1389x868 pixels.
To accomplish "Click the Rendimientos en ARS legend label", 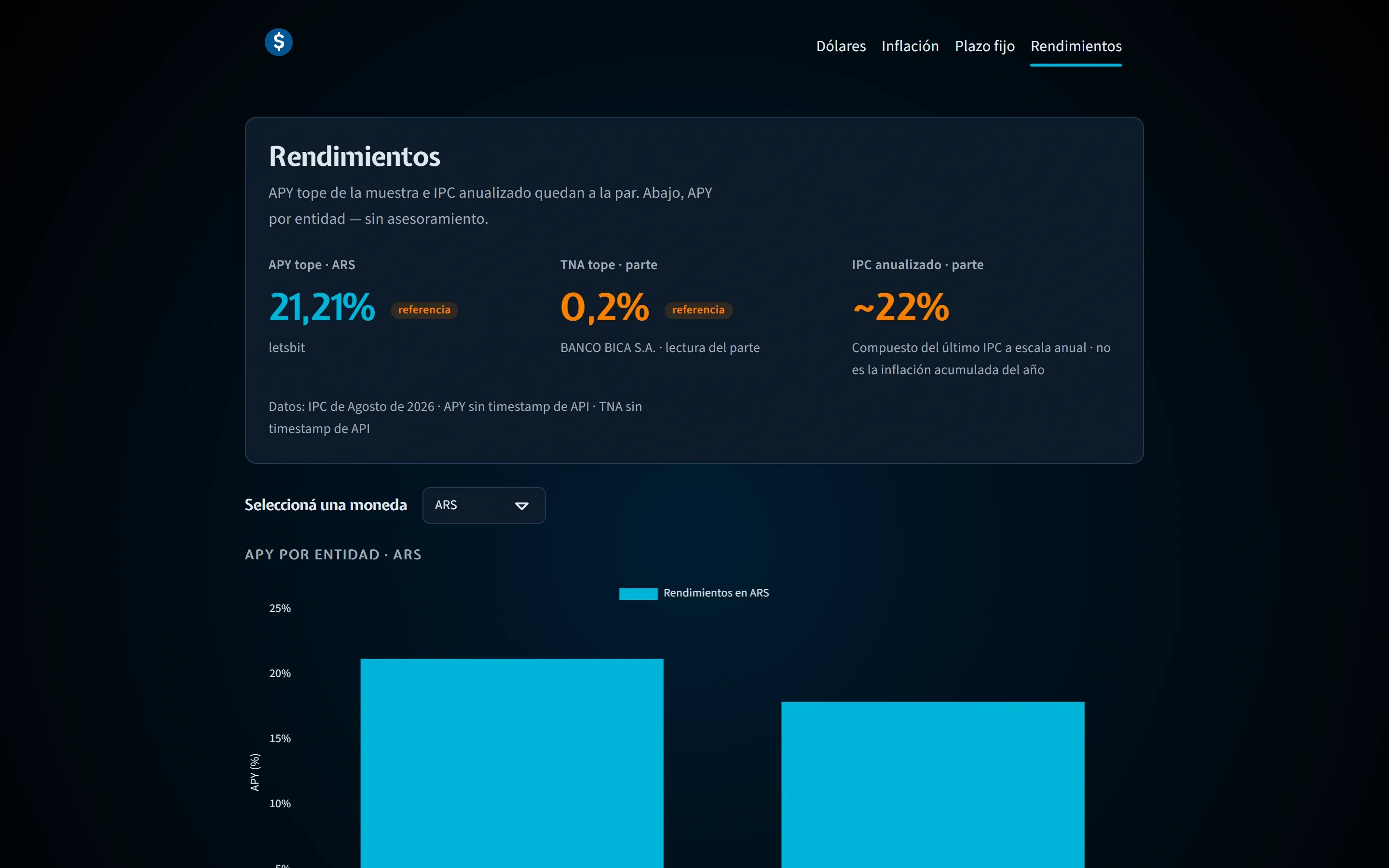I will click(716, 593).
